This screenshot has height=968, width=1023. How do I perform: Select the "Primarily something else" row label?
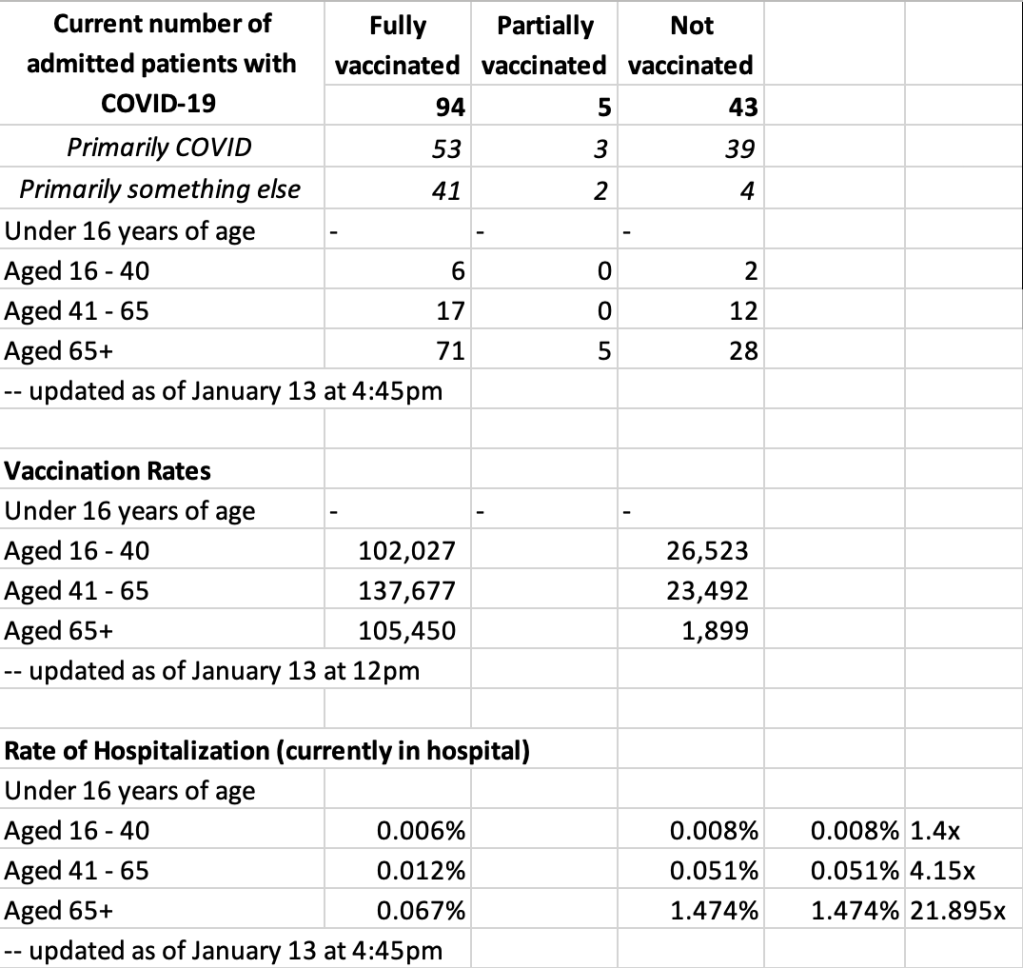(160, 189)
